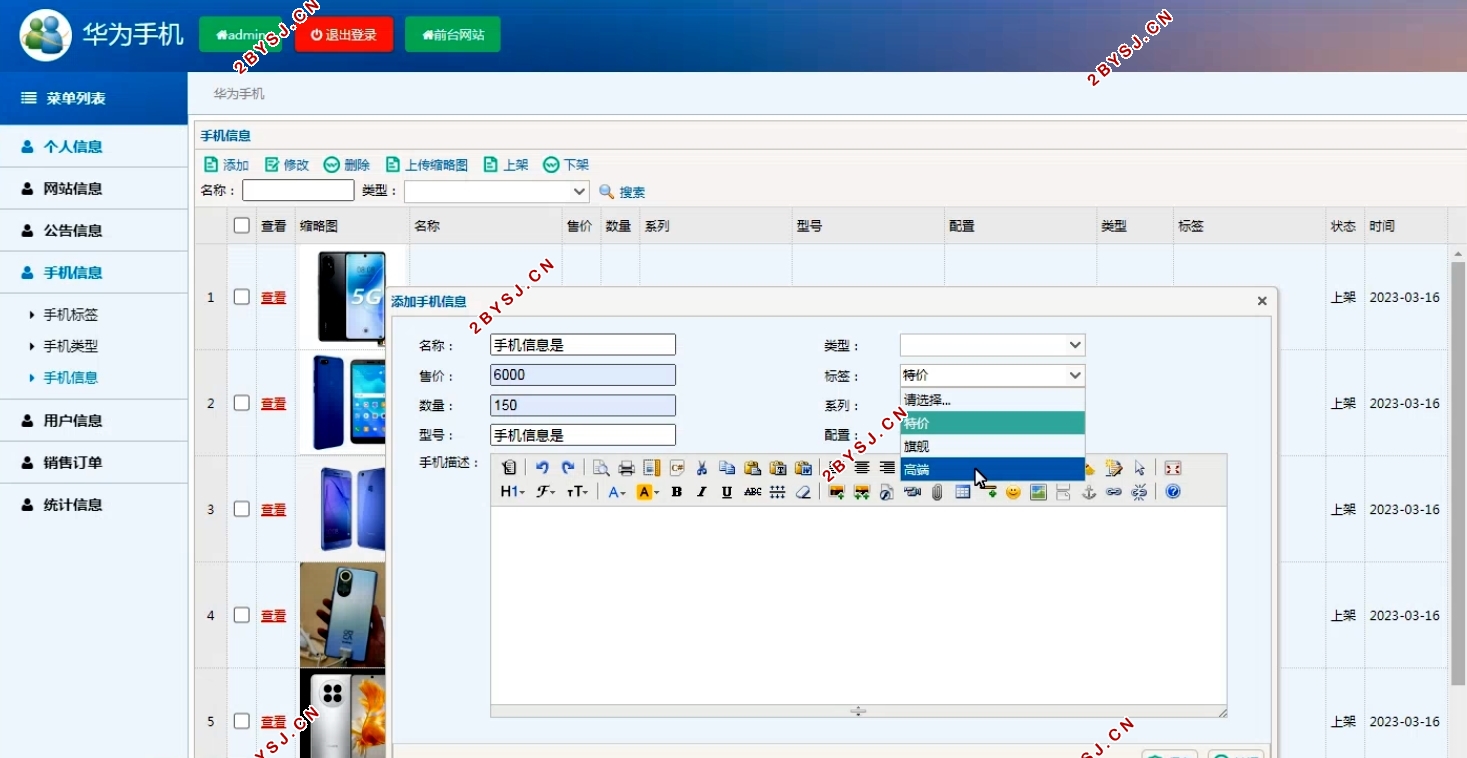The height and width of the screenshot is (758, 1467).
Task: Click the paste from Word icon
Action: 803,467
